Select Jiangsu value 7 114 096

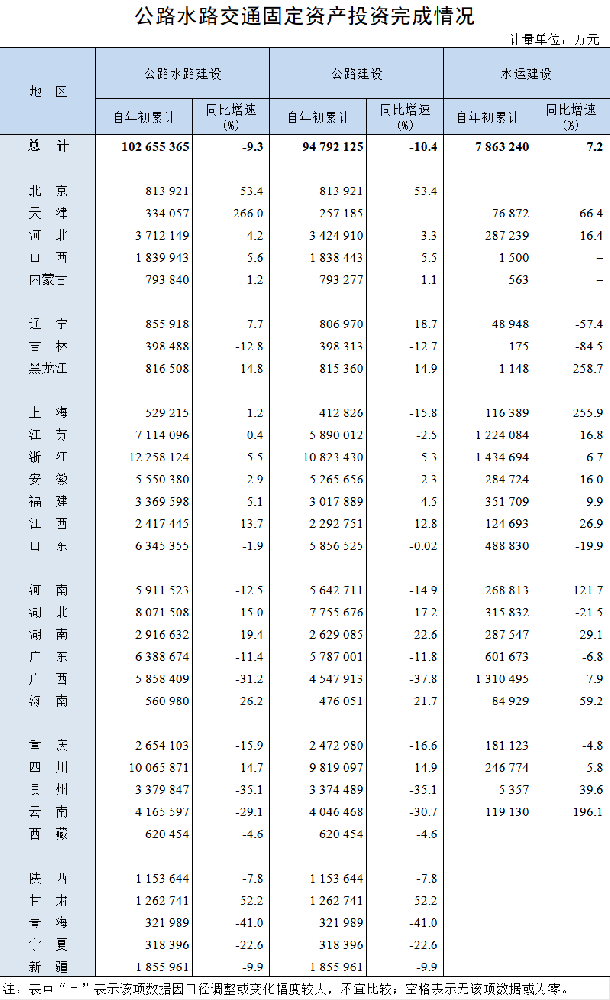coord(162,435)
